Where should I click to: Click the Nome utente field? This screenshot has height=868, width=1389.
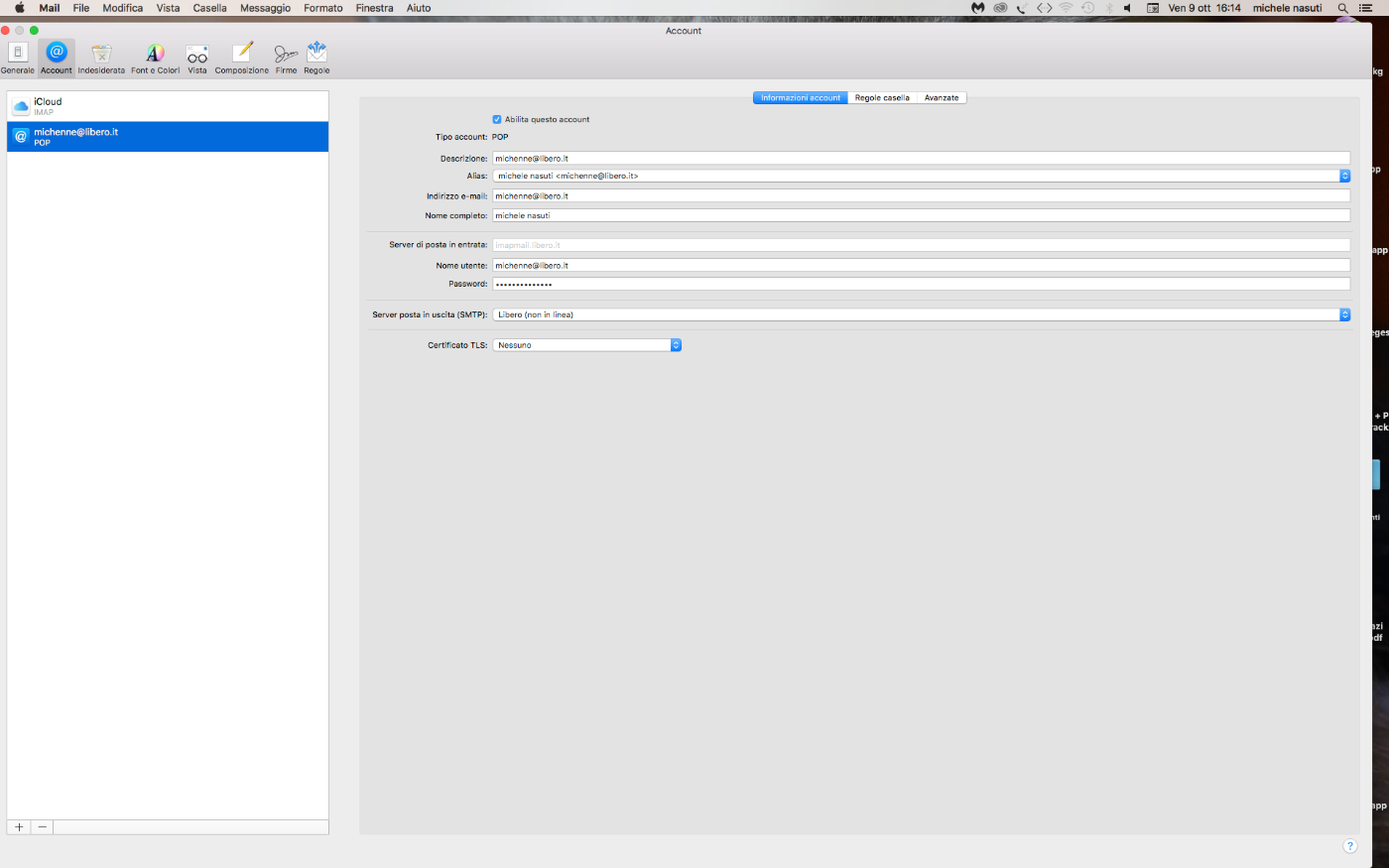coord(922,265)
